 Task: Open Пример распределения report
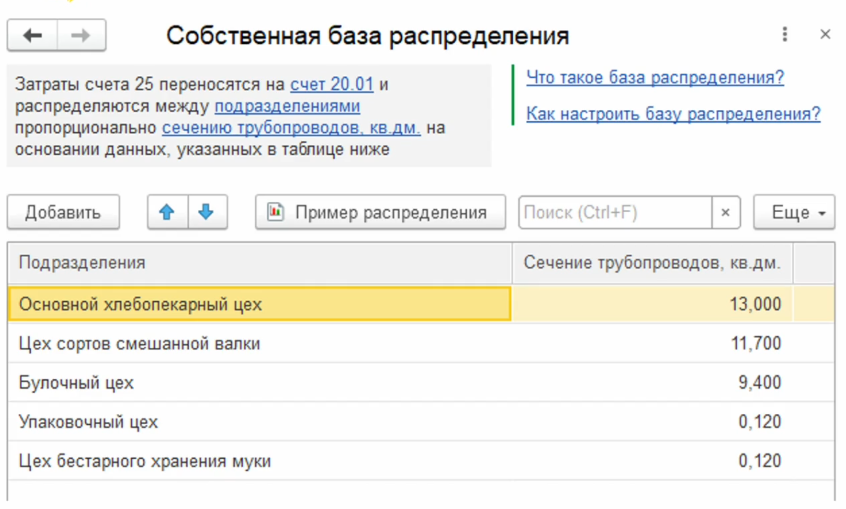click(x=377, y=212)
